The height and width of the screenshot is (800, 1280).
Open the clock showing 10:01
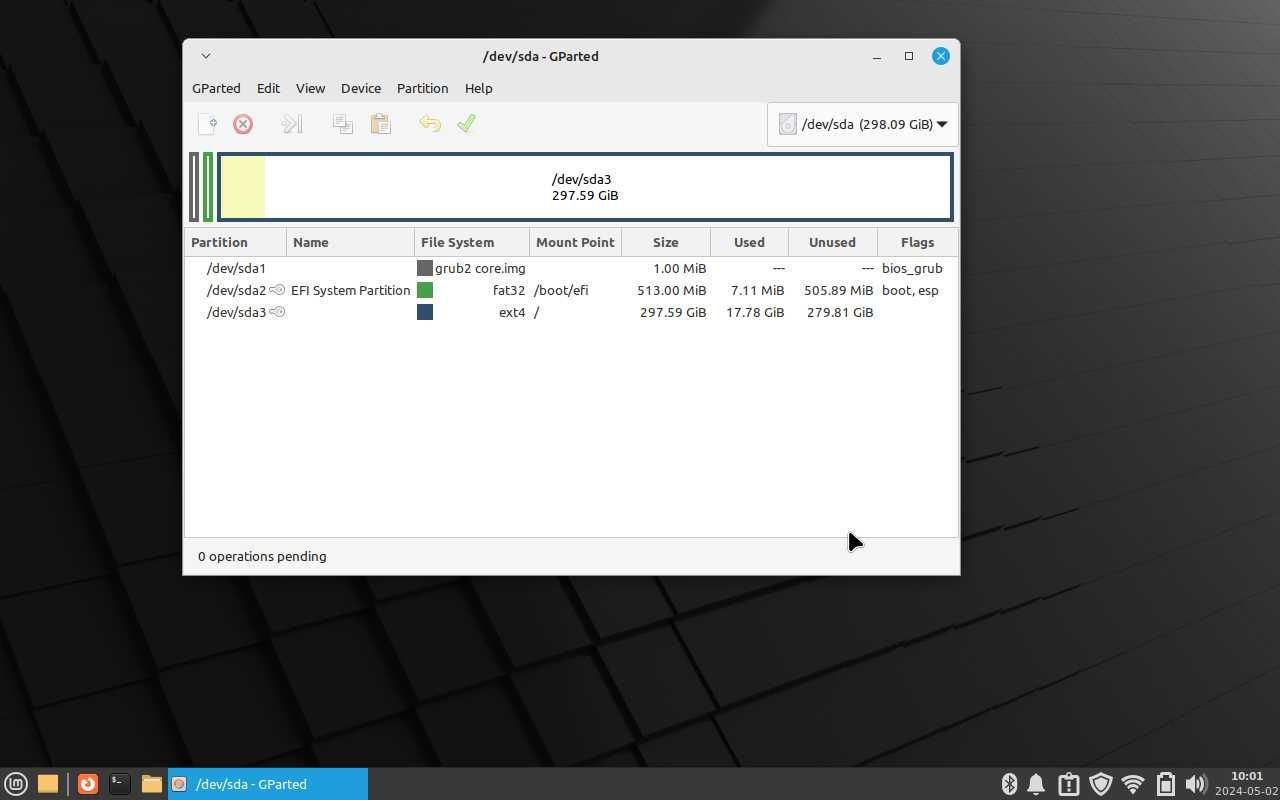tap(1246, 784)
